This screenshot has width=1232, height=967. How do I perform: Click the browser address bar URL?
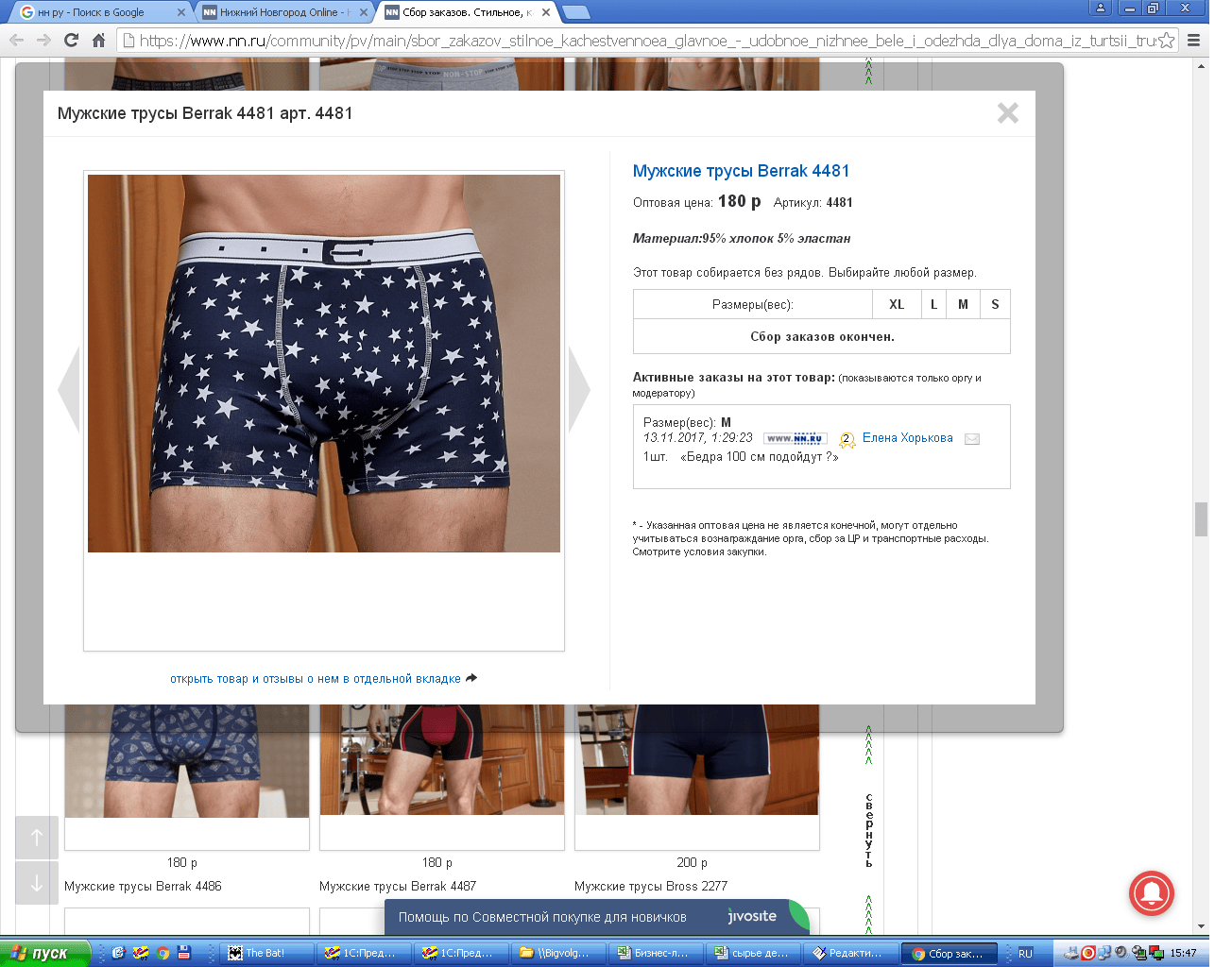[647, 40]
